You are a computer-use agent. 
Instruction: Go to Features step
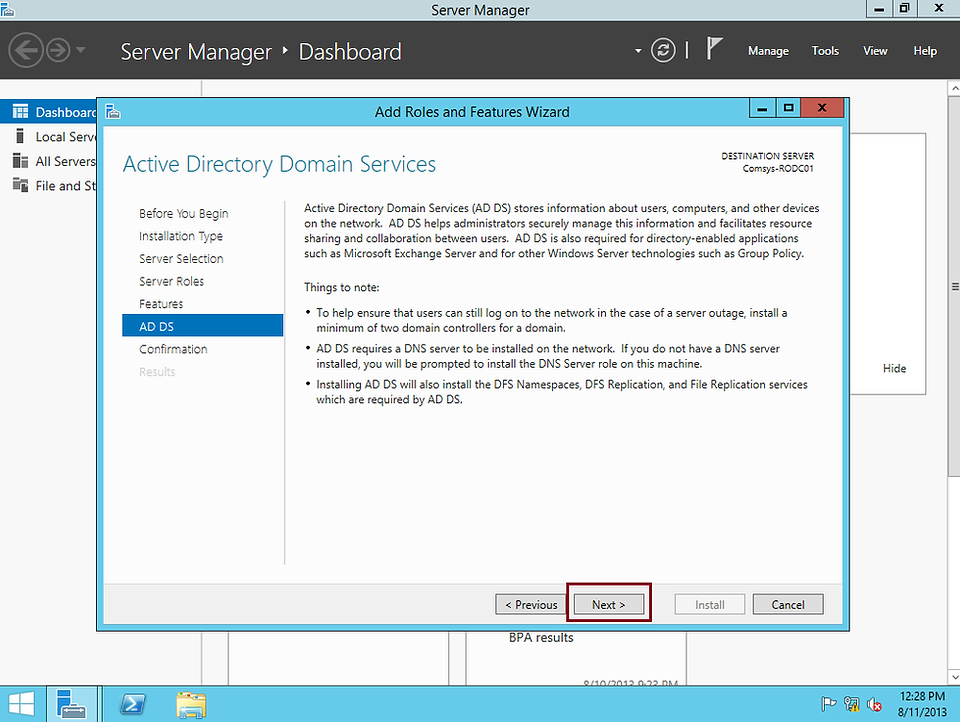pos(160,304)
